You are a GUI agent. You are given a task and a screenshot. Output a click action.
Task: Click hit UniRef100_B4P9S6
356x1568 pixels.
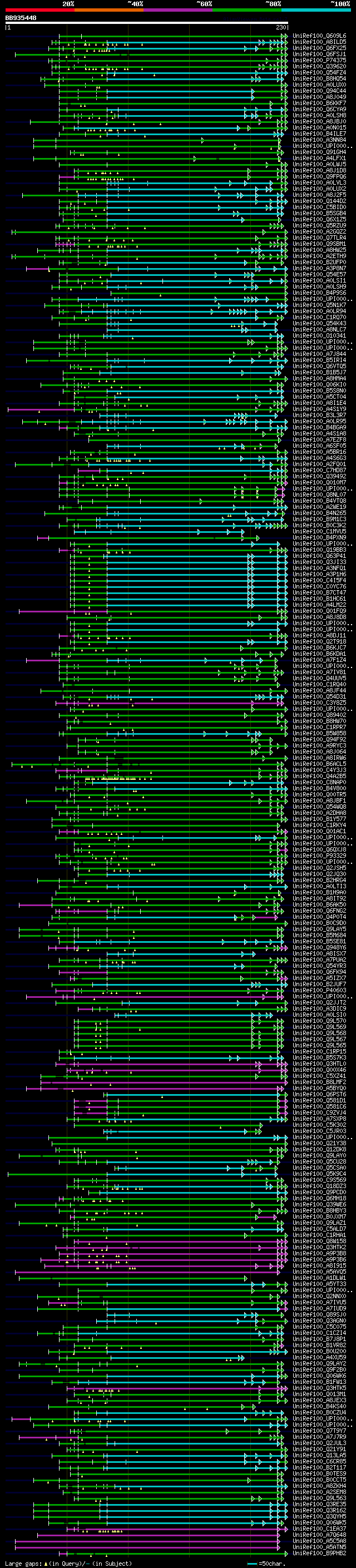point(319,293)
